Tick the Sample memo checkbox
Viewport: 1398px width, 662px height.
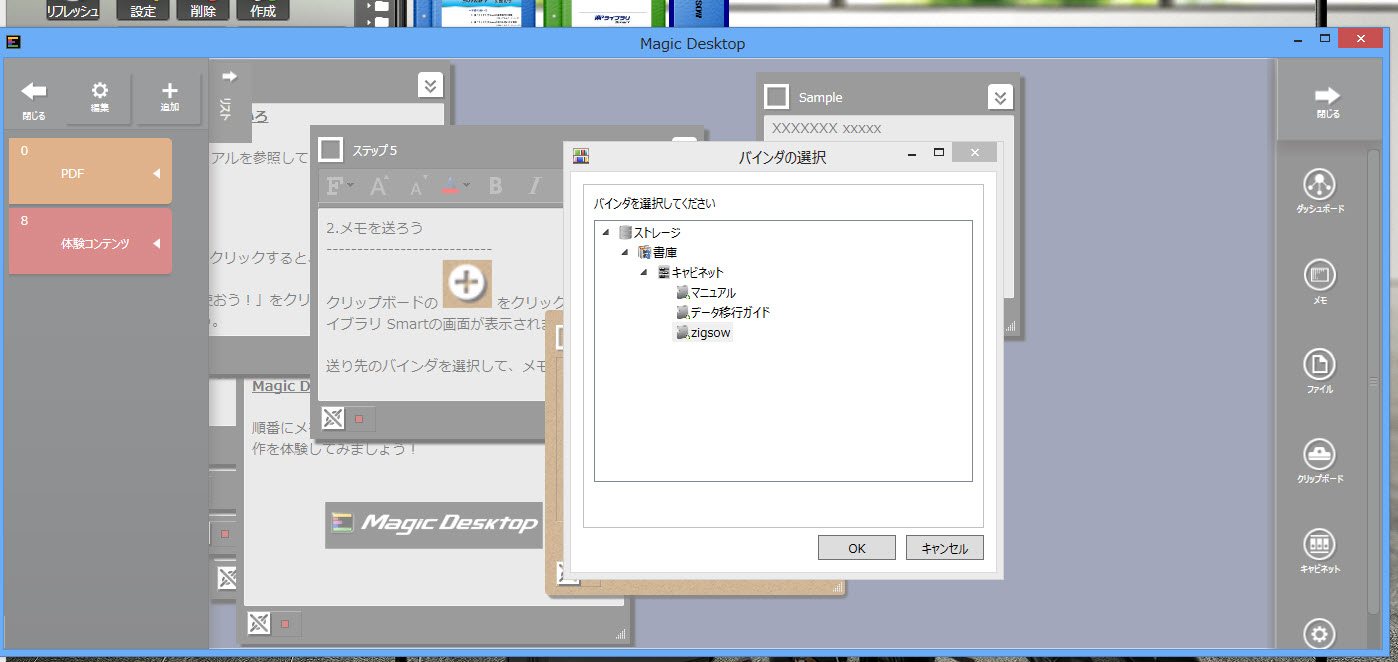(x=776, y=97)
